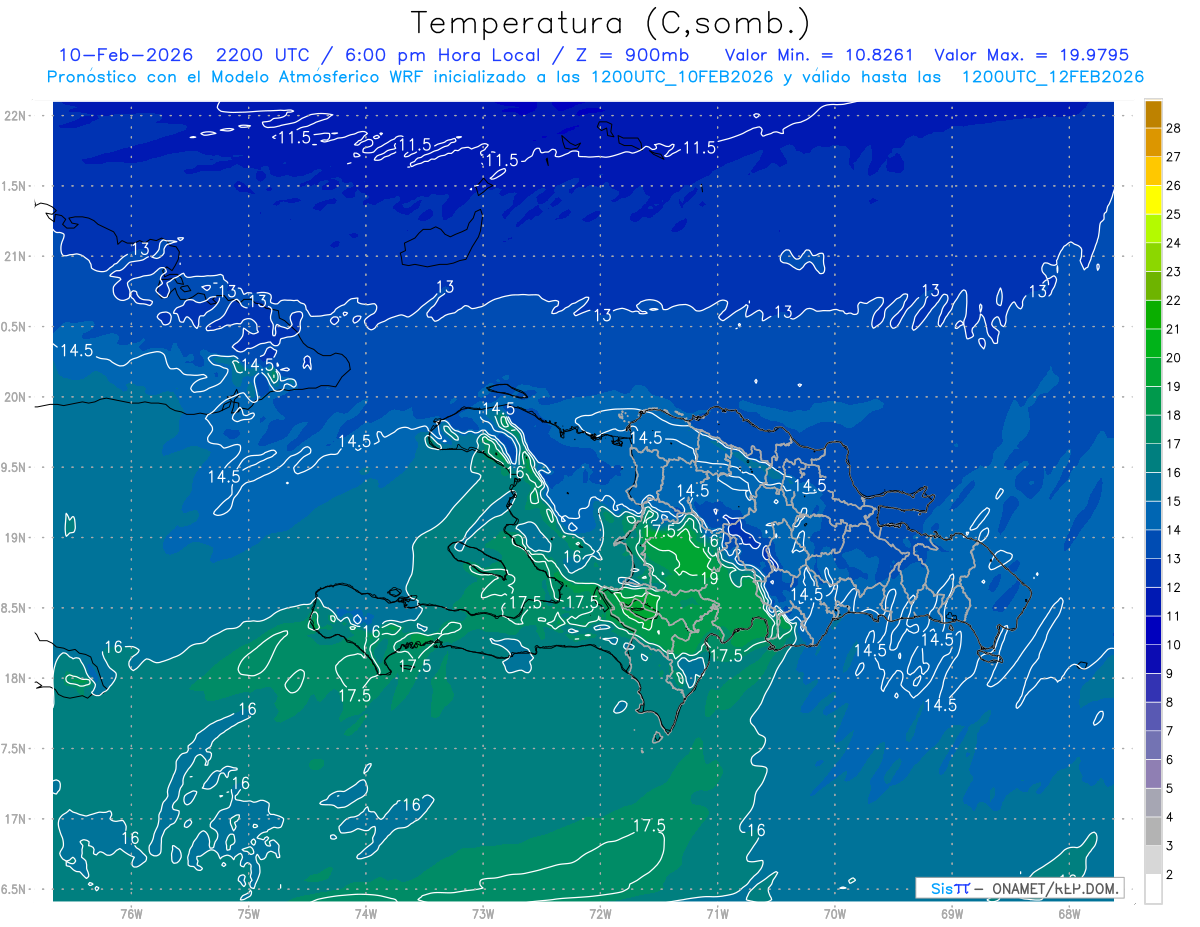The width and height of the screenshot is (1200, 927).
Task: Pick the white swatch below the 2 label
Action: pos(1153,889)
